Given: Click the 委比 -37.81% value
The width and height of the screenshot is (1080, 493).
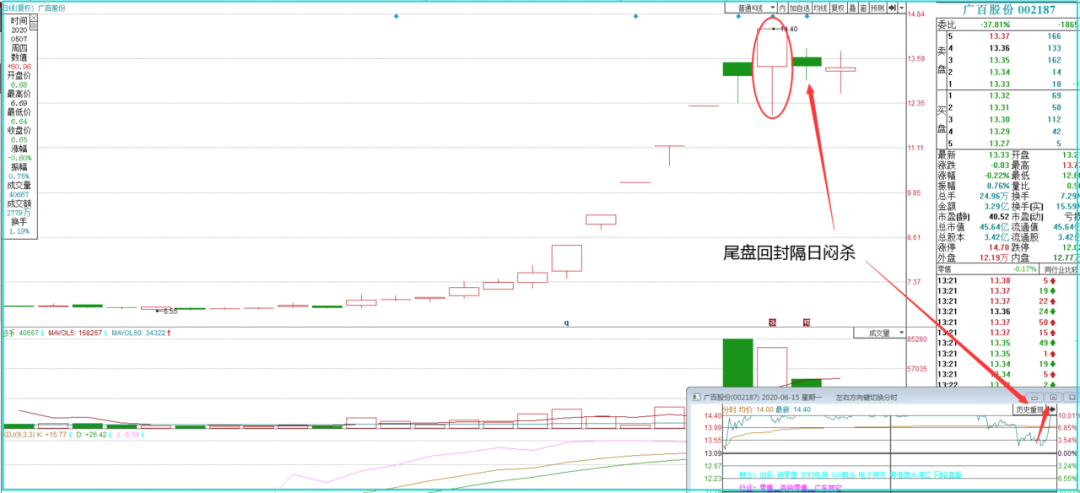Looking at the screenshot, I should (x=996, y=24).
